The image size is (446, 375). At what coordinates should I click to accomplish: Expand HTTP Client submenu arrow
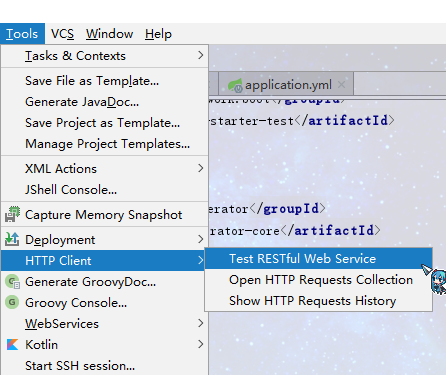(200, 260)
